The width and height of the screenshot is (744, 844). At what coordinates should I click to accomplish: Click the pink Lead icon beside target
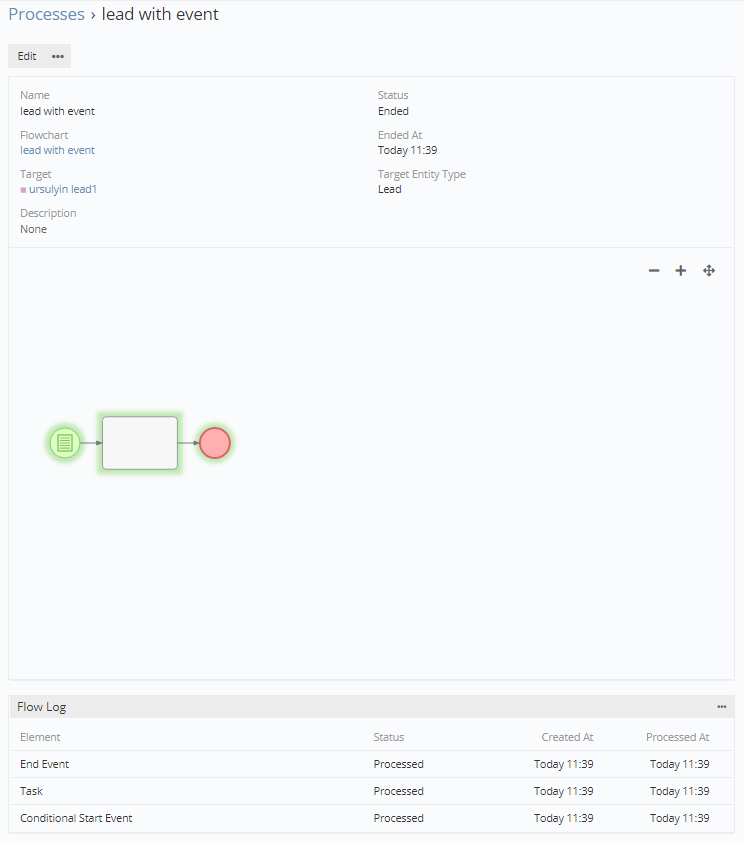(x=23, y=190)
